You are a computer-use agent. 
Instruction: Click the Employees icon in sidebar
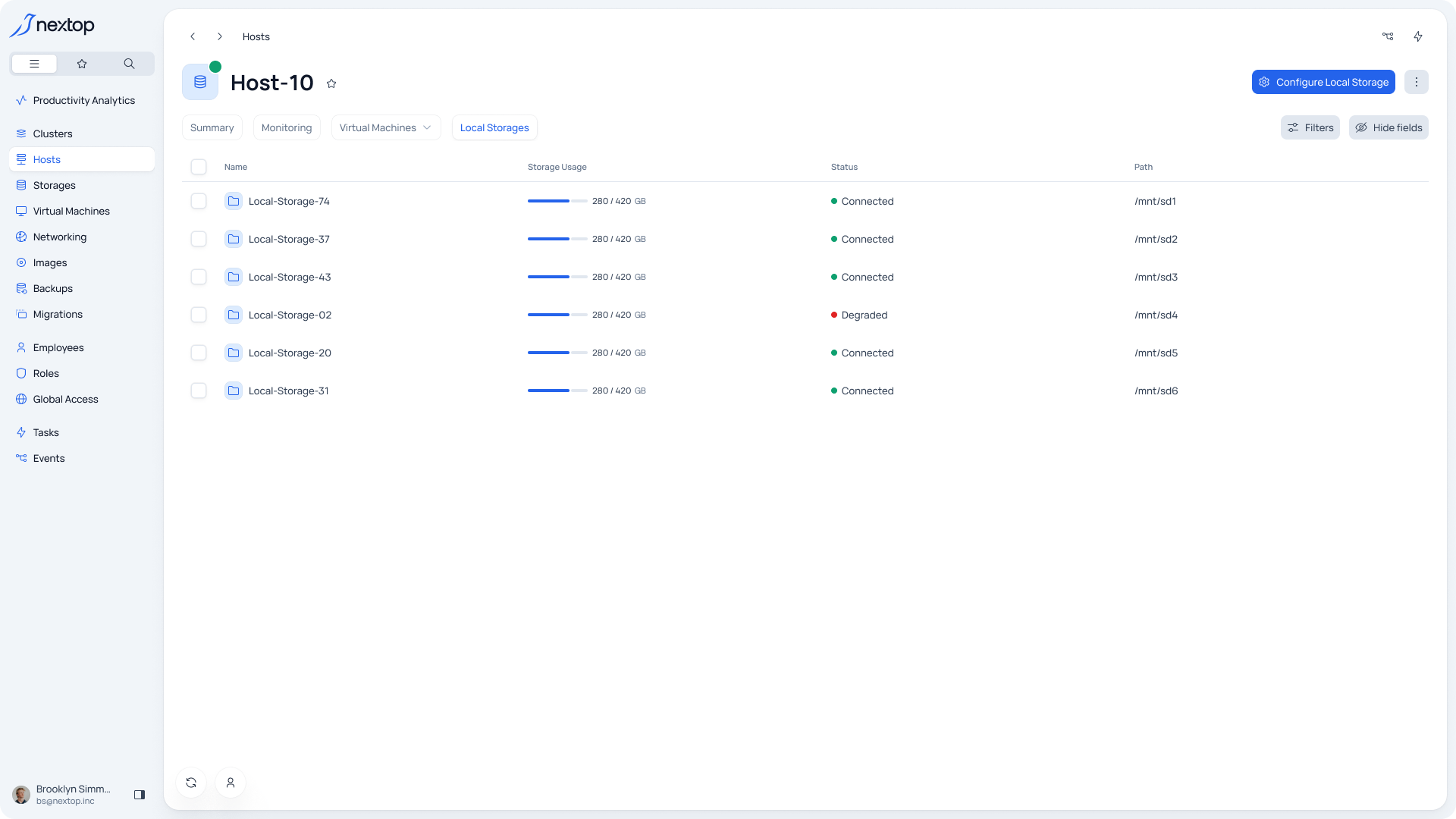point(21,347)
